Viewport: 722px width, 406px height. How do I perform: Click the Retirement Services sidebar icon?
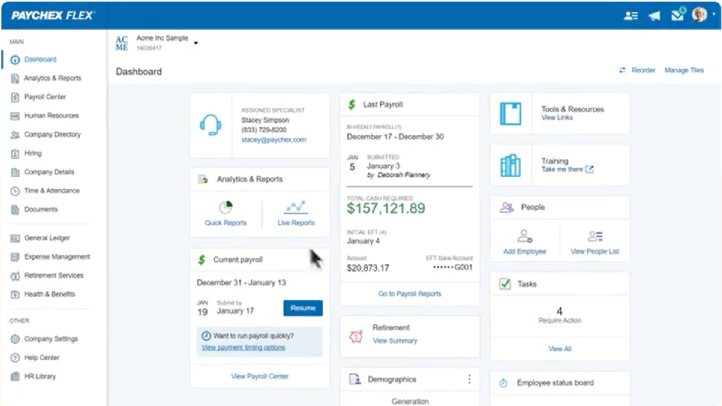tap(15, 276)
